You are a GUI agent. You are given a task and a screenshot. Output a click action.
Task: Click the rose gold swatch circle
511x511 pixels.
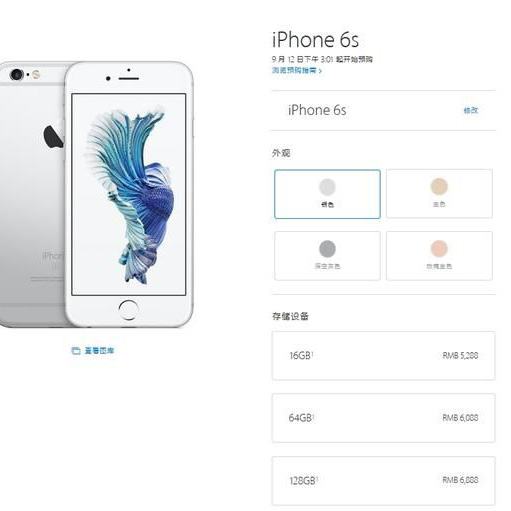click(439, 249)
